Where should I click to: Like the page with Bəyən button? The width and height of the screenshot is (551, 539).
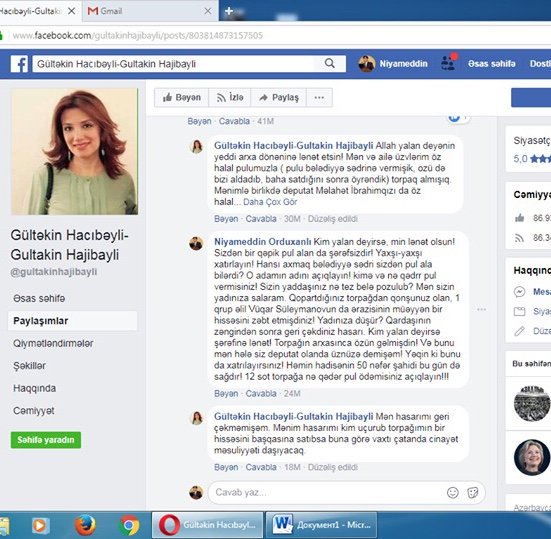click(x=181, y=97)
